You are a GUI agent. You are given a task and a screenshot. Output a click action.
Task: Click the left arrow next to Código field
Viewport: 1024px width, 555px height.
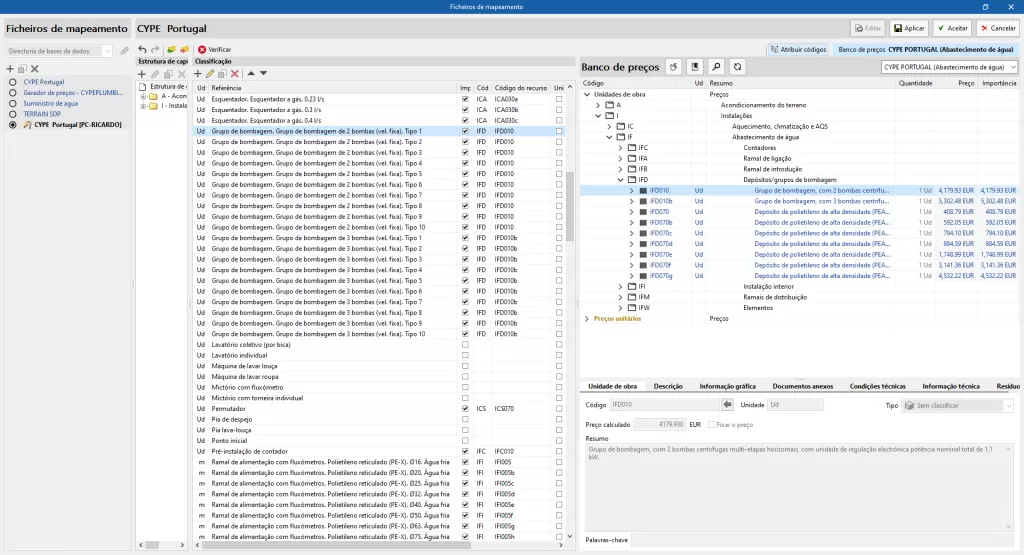tap(727, 405)
